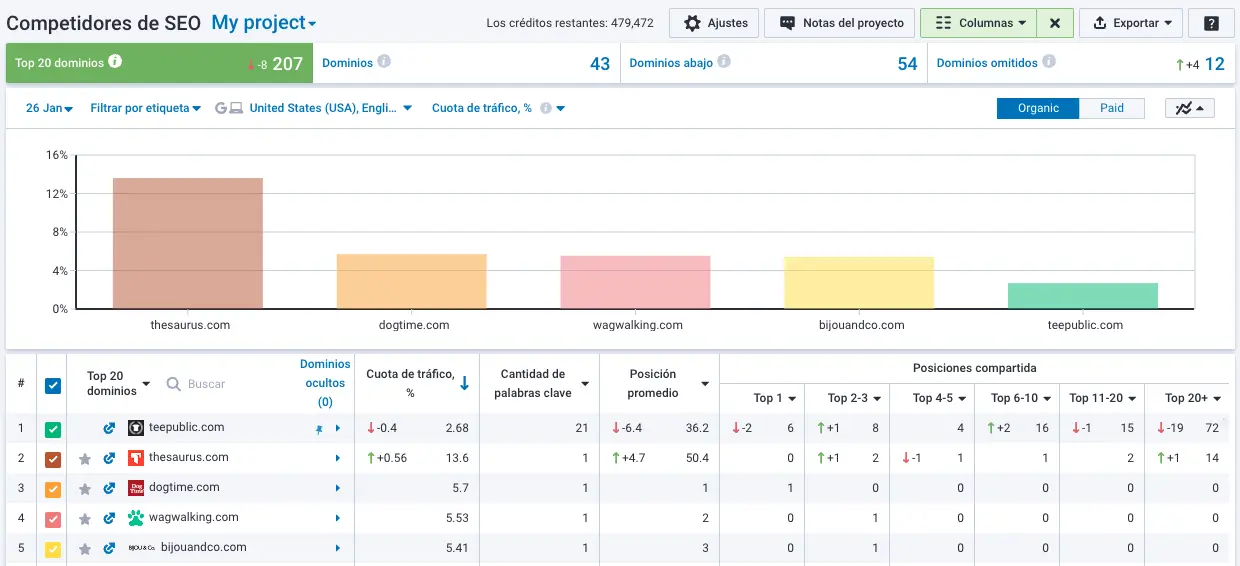Image resolution: width=1240 pixels, height=566 pixels.
Task: Click the pin icon on teepublic.com row
Action: point(318,428)
